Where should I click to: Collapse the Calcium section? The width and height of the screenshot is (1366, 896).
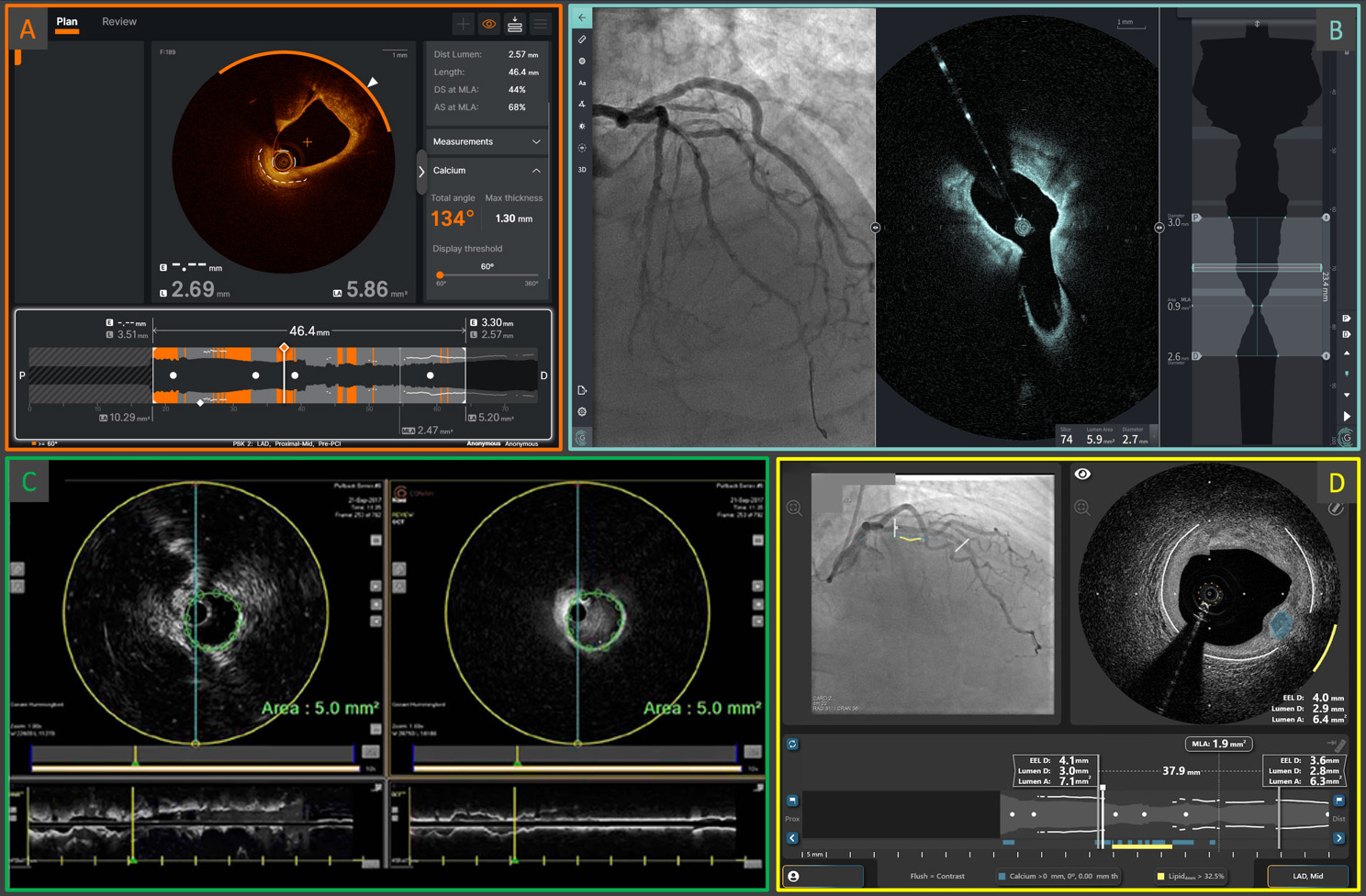point(536,171)
